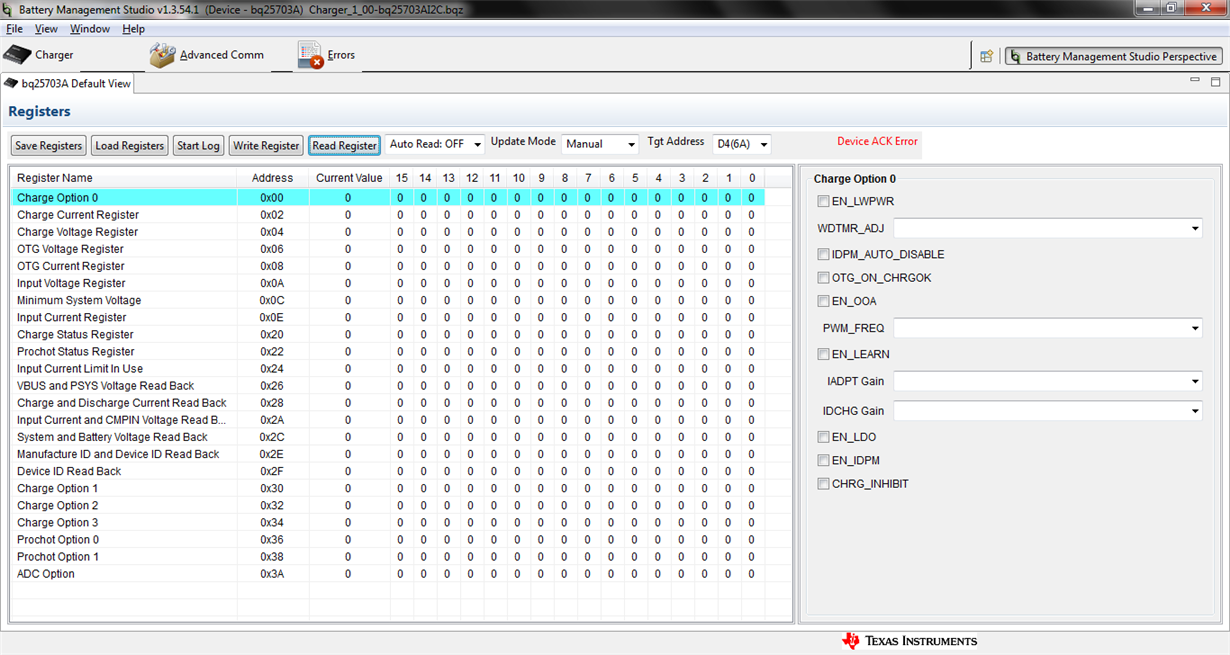Select the OTG Current Register row
Screen dimensions: 1230x655
pos(388,266)
